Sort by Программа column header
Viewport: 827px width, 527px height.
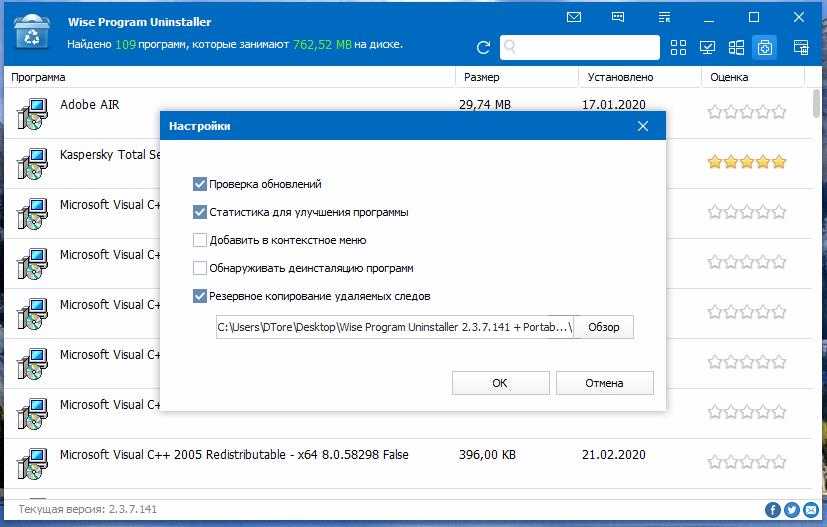(38, 77)
